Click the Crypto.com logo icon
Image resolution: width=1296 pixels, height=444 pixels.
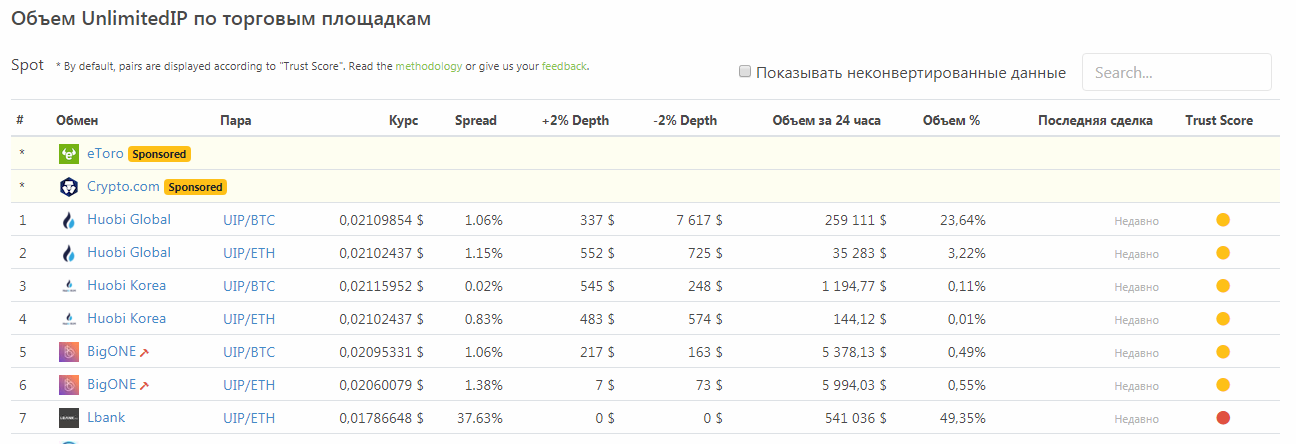[x=68, y=187]
